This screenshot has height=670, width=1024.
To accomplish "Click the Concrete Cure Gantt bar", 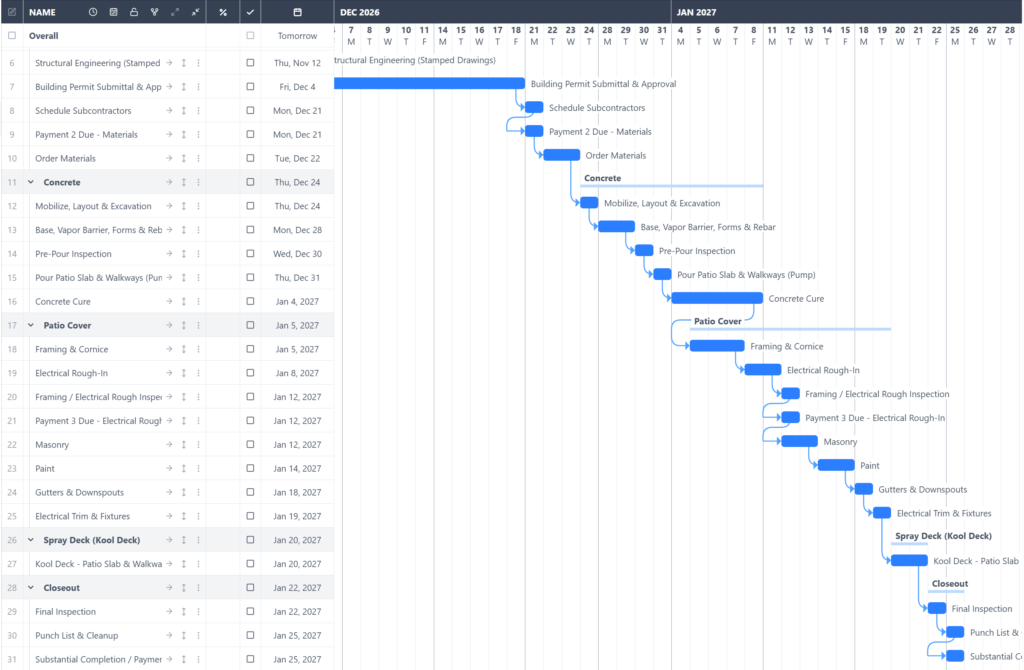I will click(x=717, y=298).
